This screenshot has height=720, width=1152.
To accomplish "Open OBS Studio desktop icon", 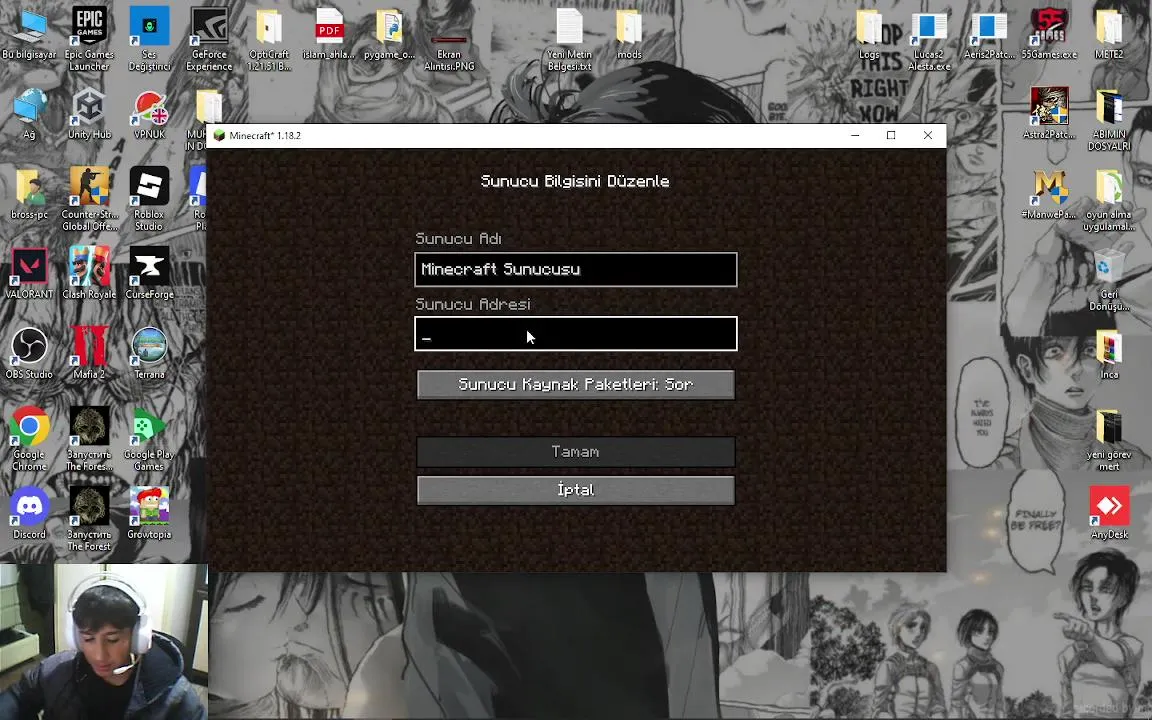I will click(29, 353).
